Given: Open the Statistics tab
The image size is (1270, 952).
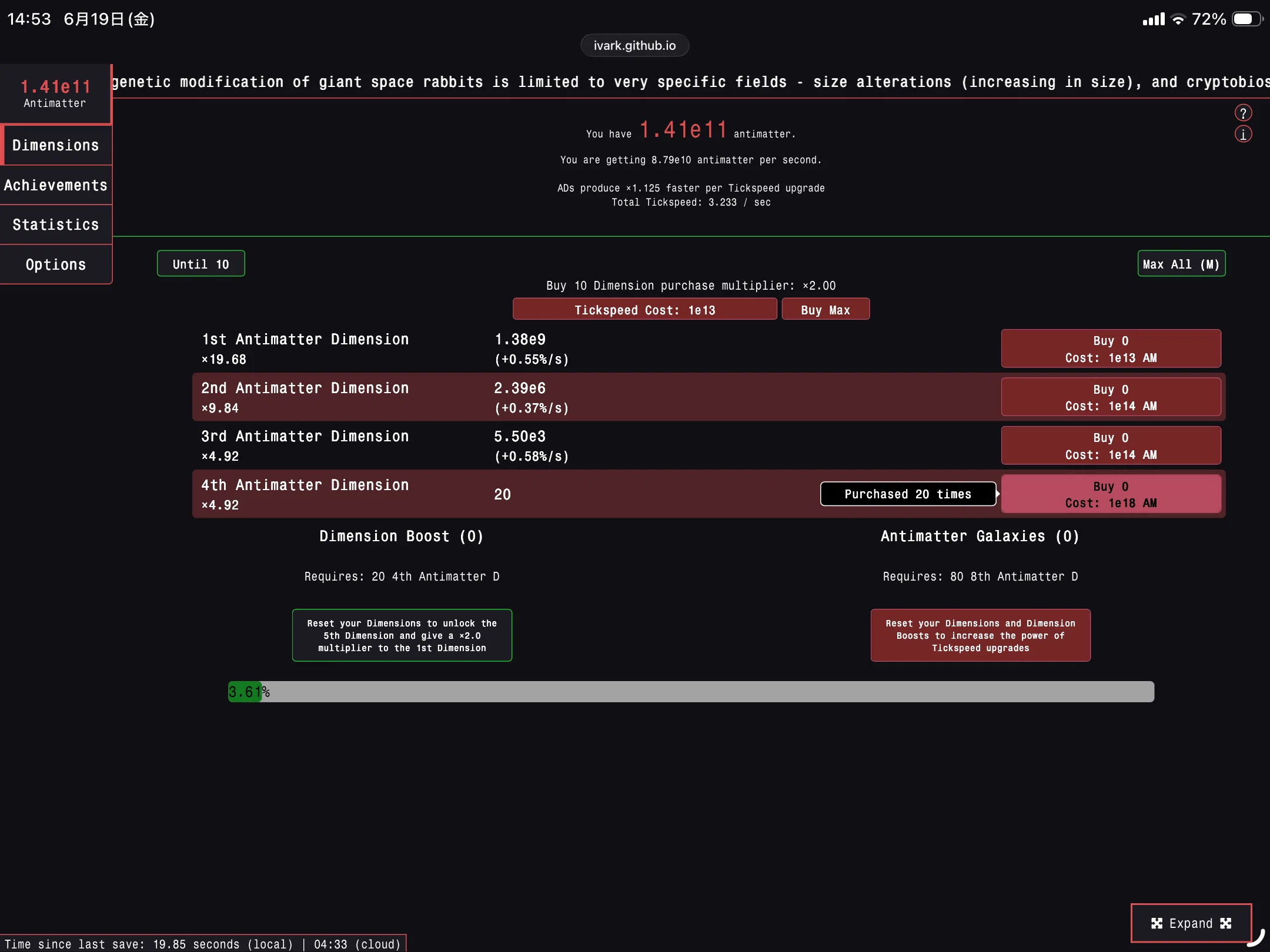Looking at the screenshot, I should coord(56,224).
